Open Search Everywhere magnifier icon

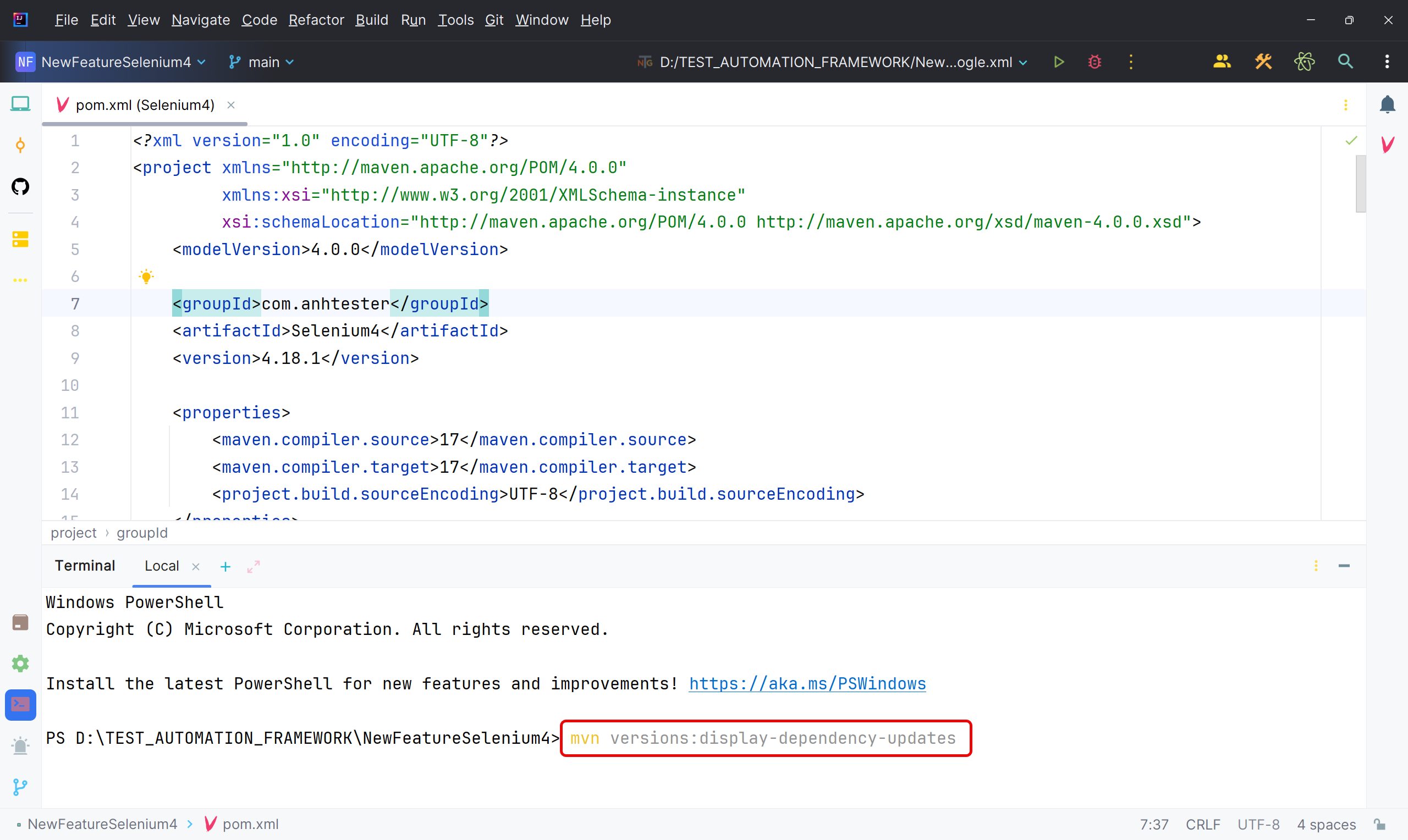coord(1345,62)
